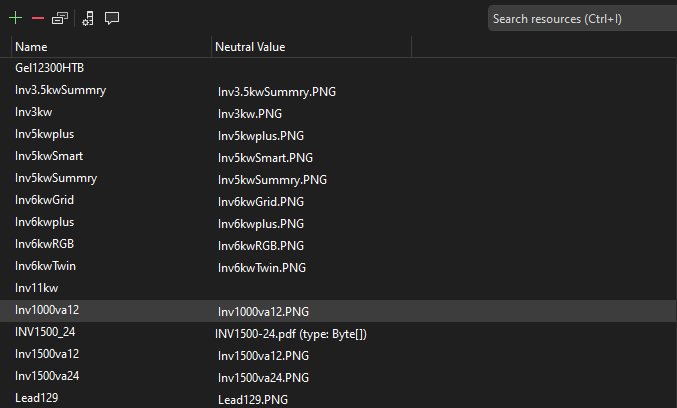Select the Inv5kwplus resource name
677x408 pixels.
pyautogui.click(x=44, y=134)
